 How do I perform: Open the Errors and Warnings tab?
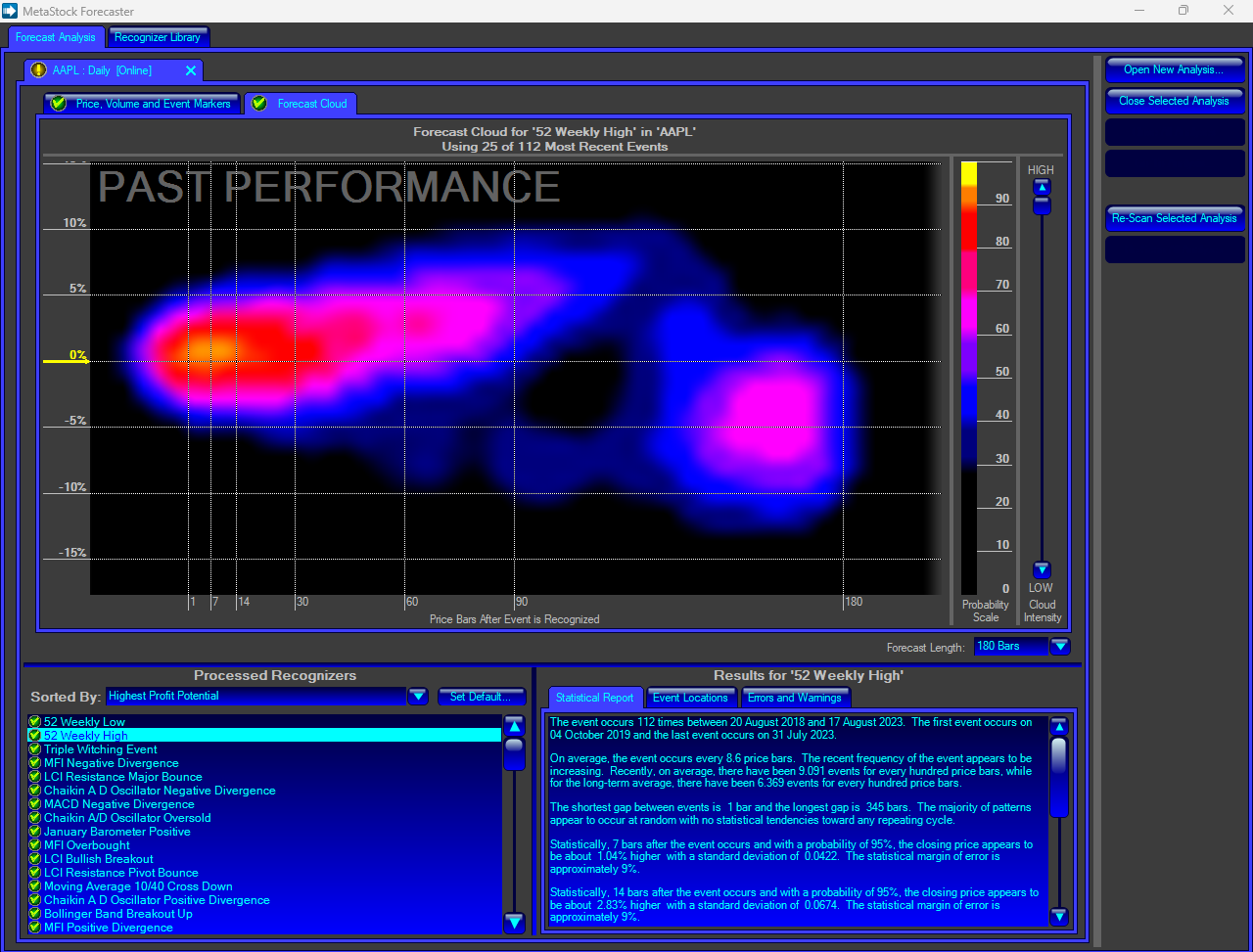795,698
